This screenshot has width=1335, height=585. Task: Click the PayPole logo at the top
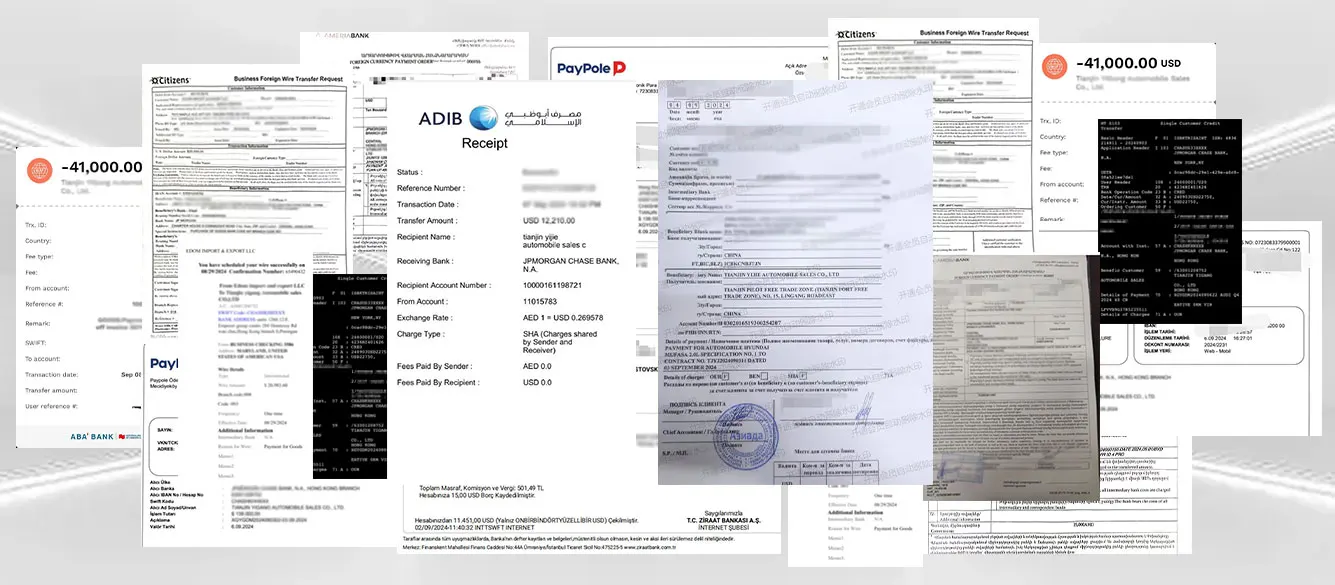[x=592, y=69]
